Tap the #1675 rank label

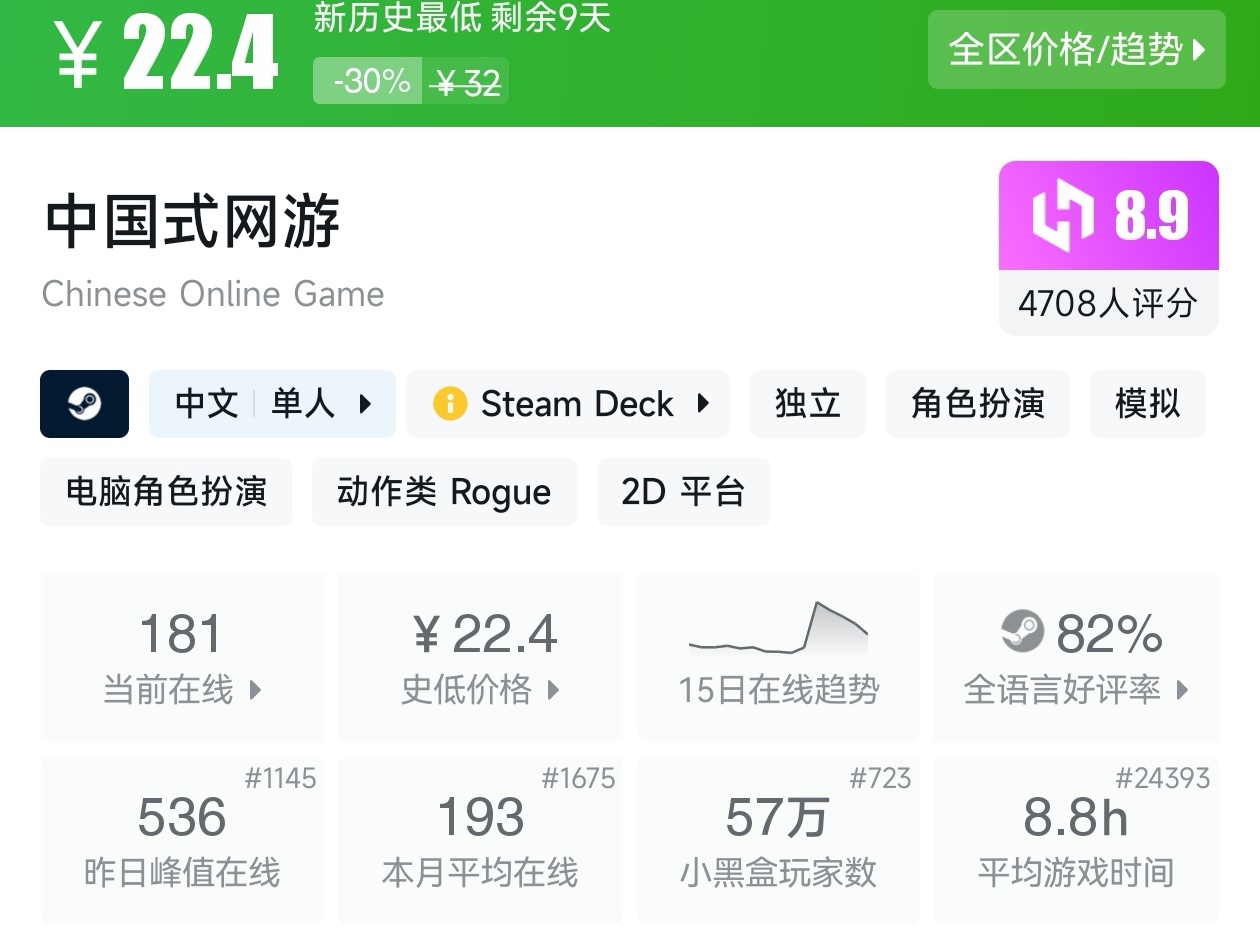click(x=578, y=778)
